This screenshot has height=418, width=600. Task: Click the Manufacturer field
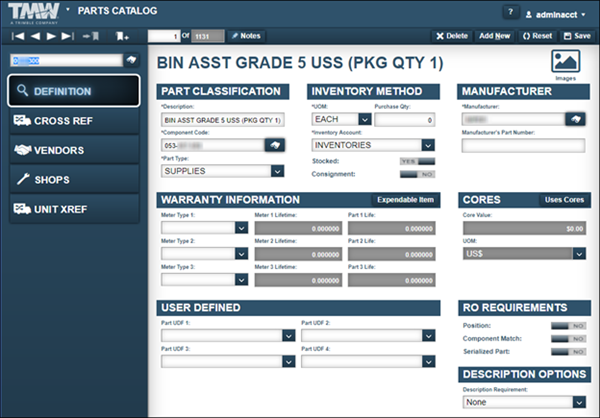coord(514,119)
